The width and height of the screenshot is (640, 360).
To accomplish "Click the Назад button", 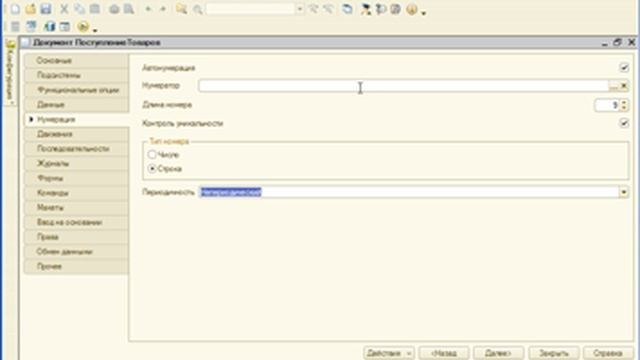I will tap(444, 353).
